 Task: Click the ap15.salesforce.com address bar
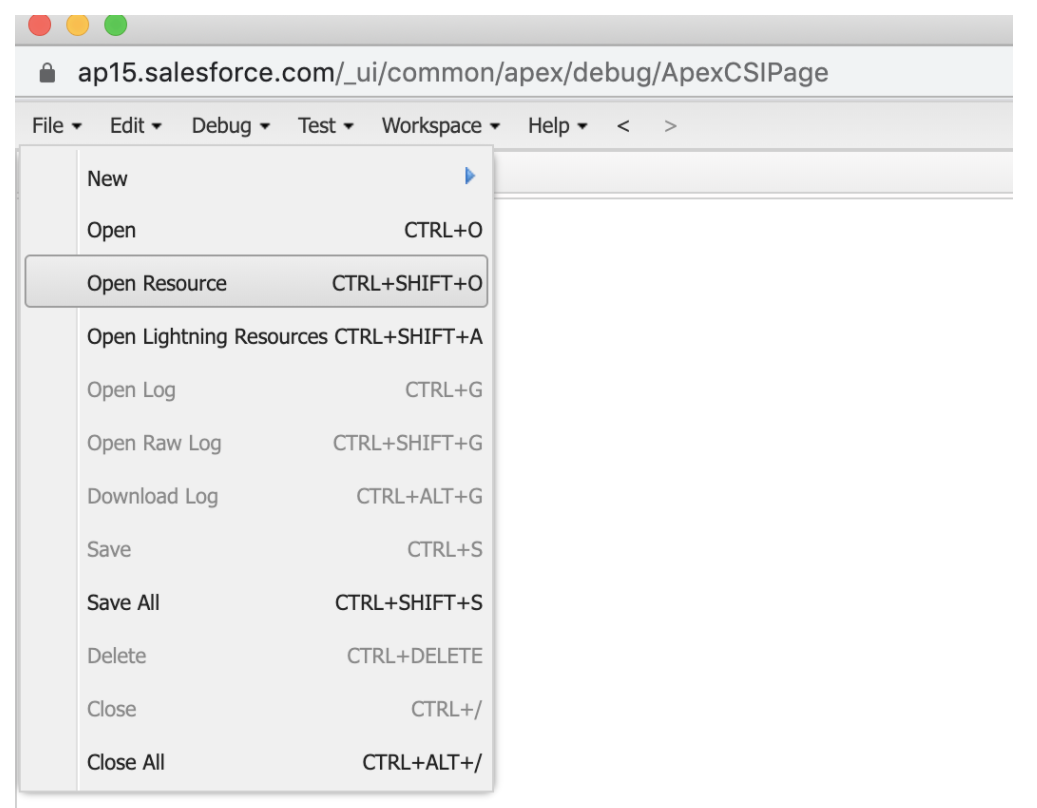point(300,72)
